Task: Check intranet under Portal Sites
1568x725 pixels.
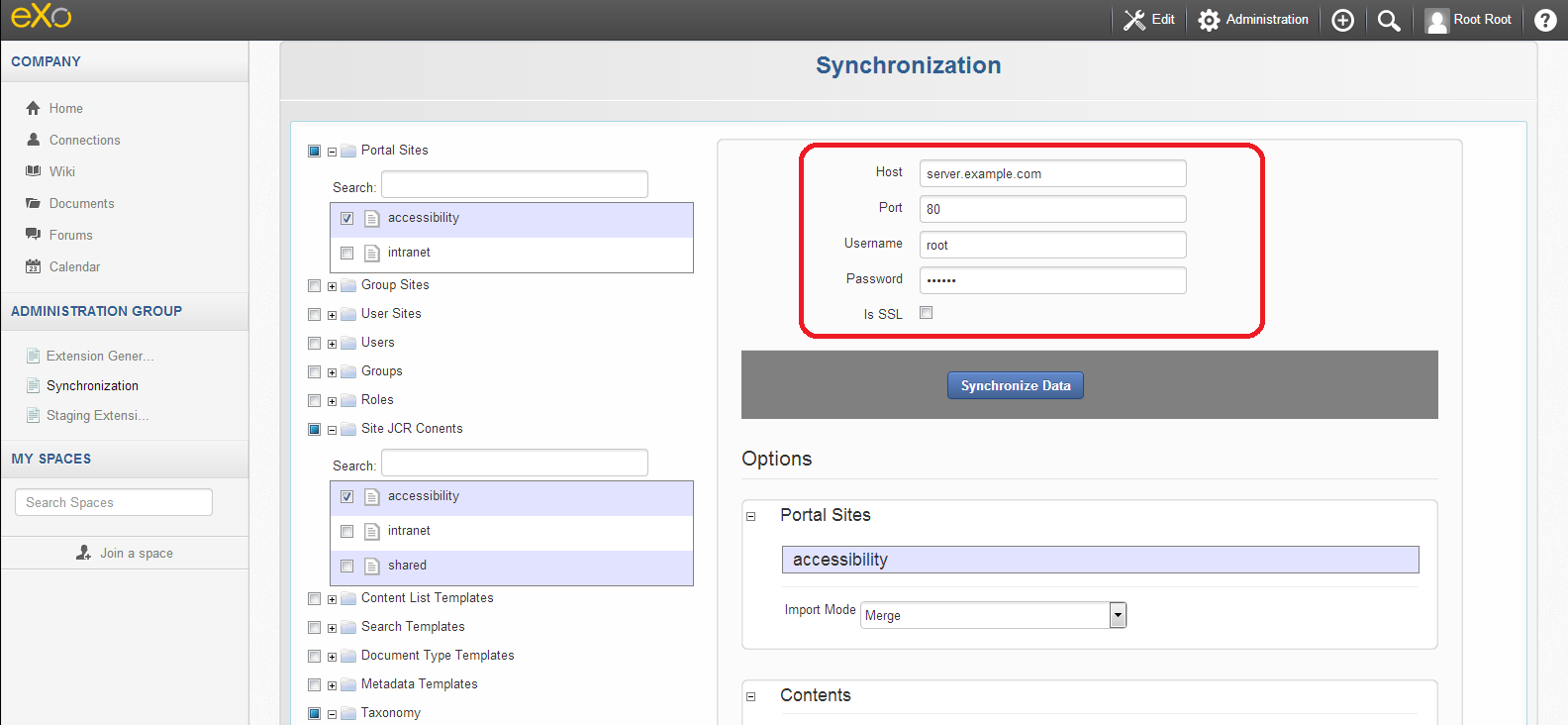Action: [x=346, y=253]
